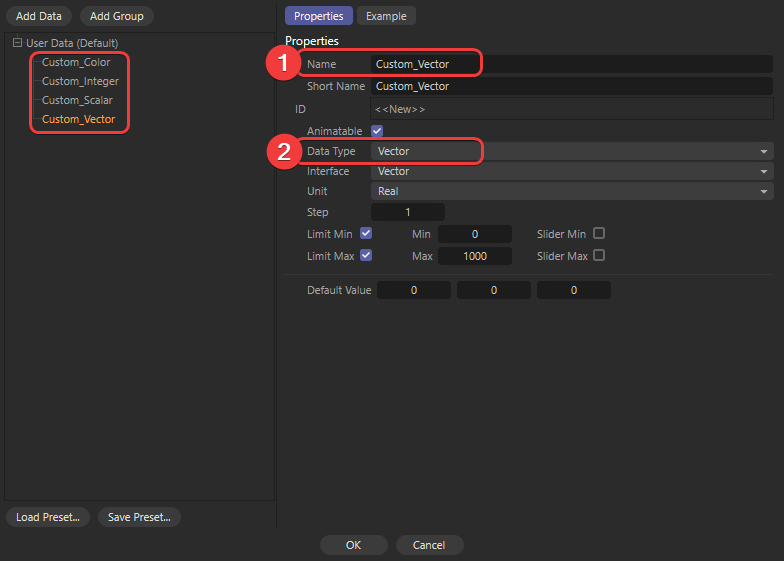The width and height of the screenshot is (784, 561).
Task: Select the Custom_Scalar entry
Action: click(77, 100)
